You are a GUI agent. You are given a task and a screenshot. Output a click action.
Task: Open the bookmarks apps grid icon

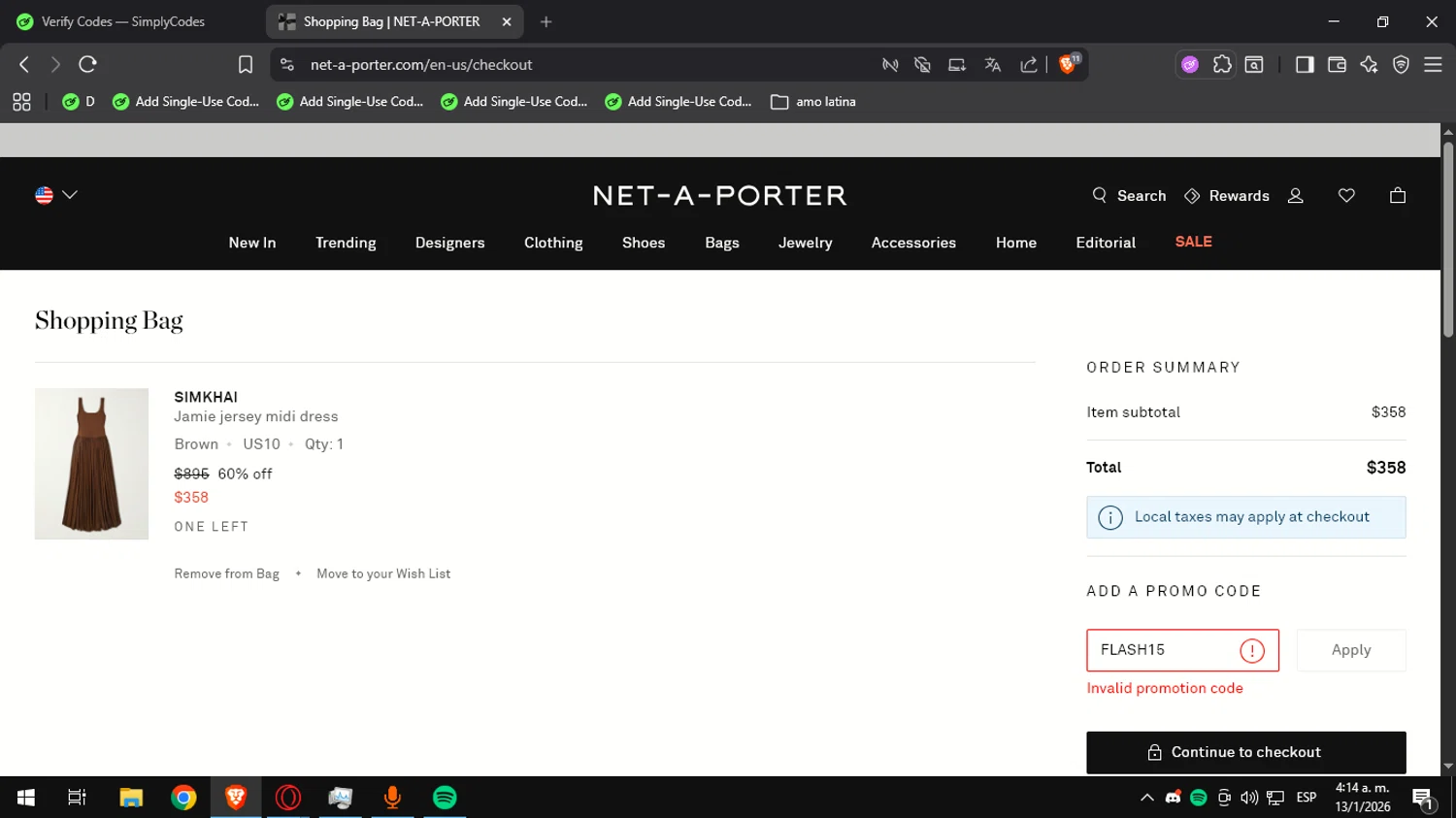coord(21,102)
